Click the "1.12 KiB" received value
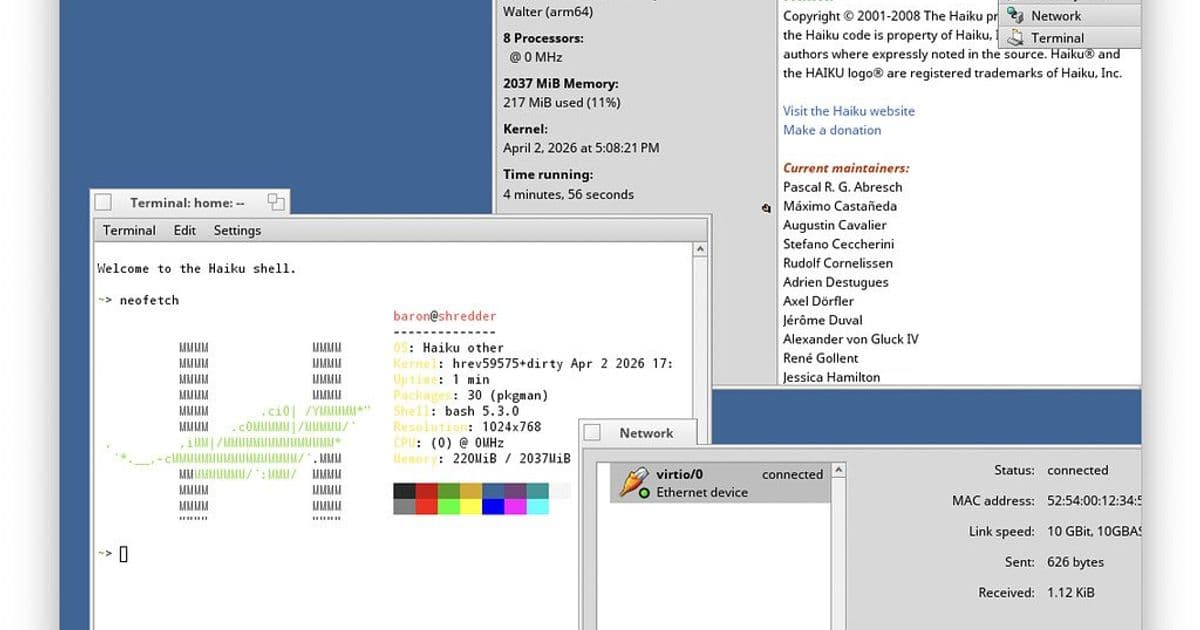The width and height of the screenshot is (1200, 630). pos(1070,592)
